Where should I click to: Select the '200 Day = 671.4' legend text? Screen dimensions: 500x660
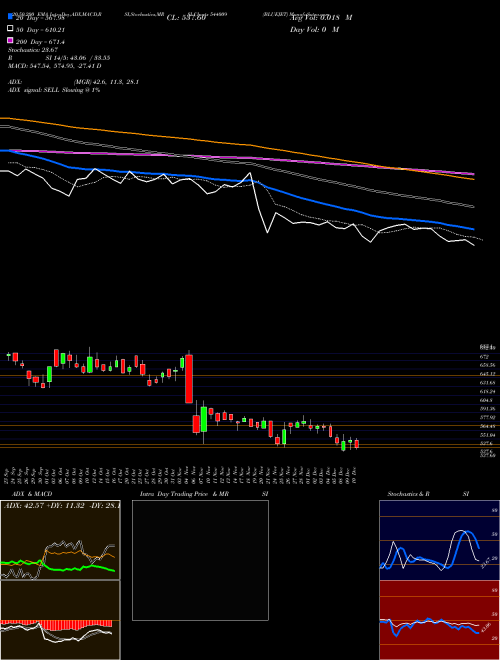[x=40, y=42]
